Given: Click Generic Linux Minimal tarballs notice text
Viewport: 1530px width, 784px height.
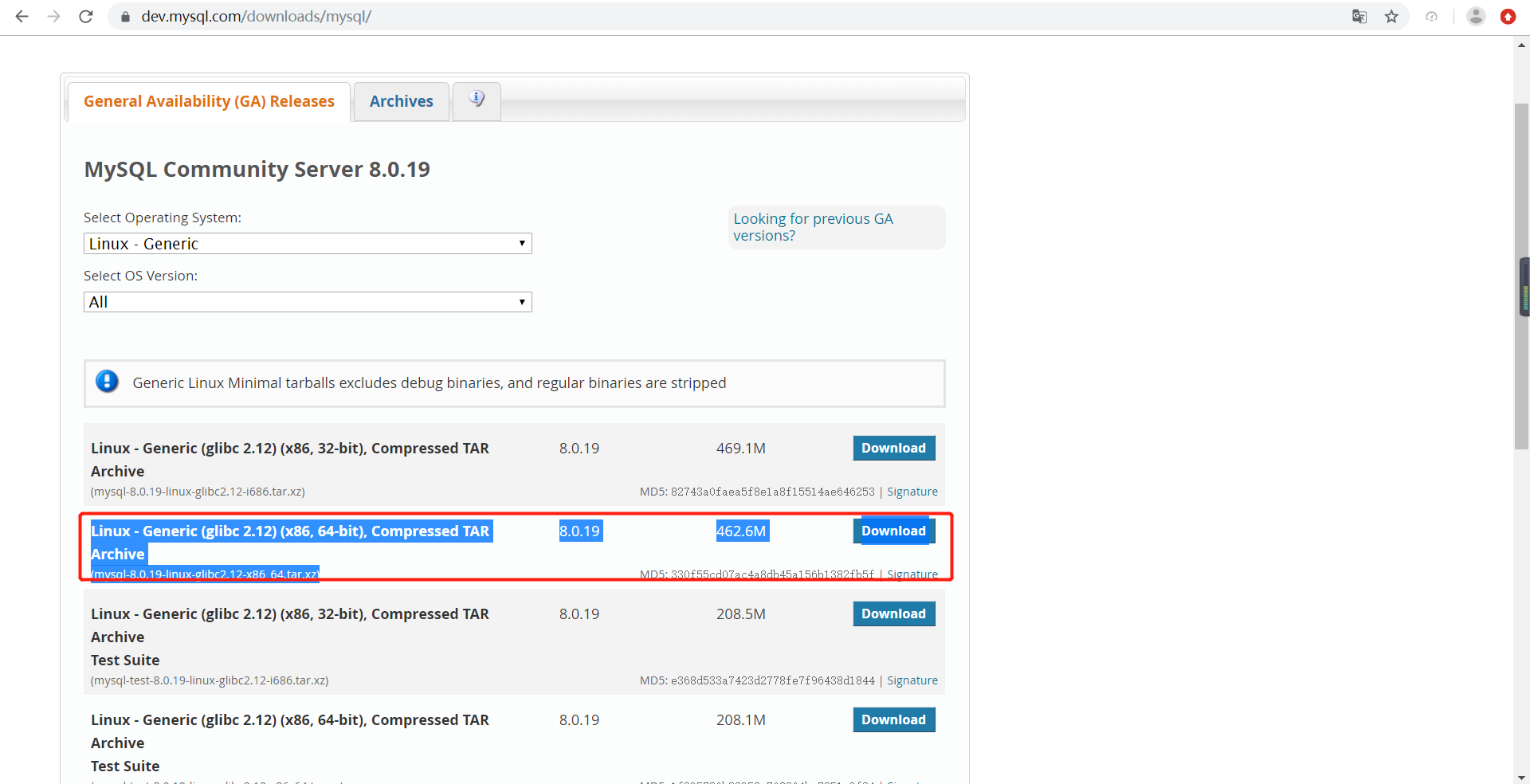Looking at the screenshot, I should (x=430, y=382).
